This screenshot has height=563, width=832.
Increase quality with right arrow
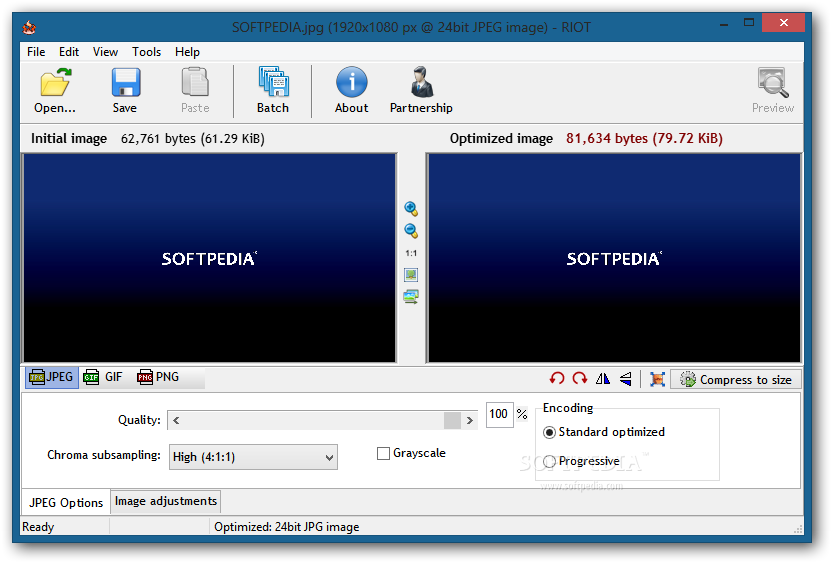470,420
